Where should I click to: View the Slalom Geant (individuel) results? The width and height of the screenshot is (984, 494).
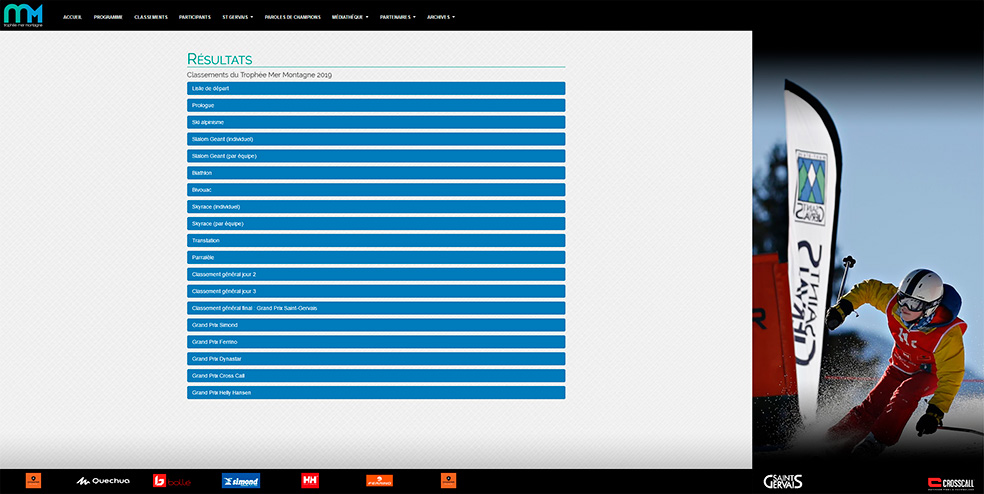[x=375, y=139]
